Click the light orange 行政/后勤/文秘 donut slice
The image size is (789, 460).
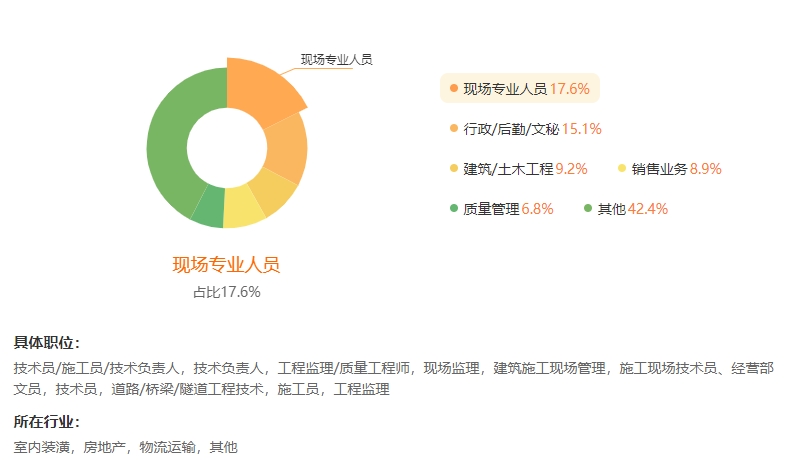286,148
